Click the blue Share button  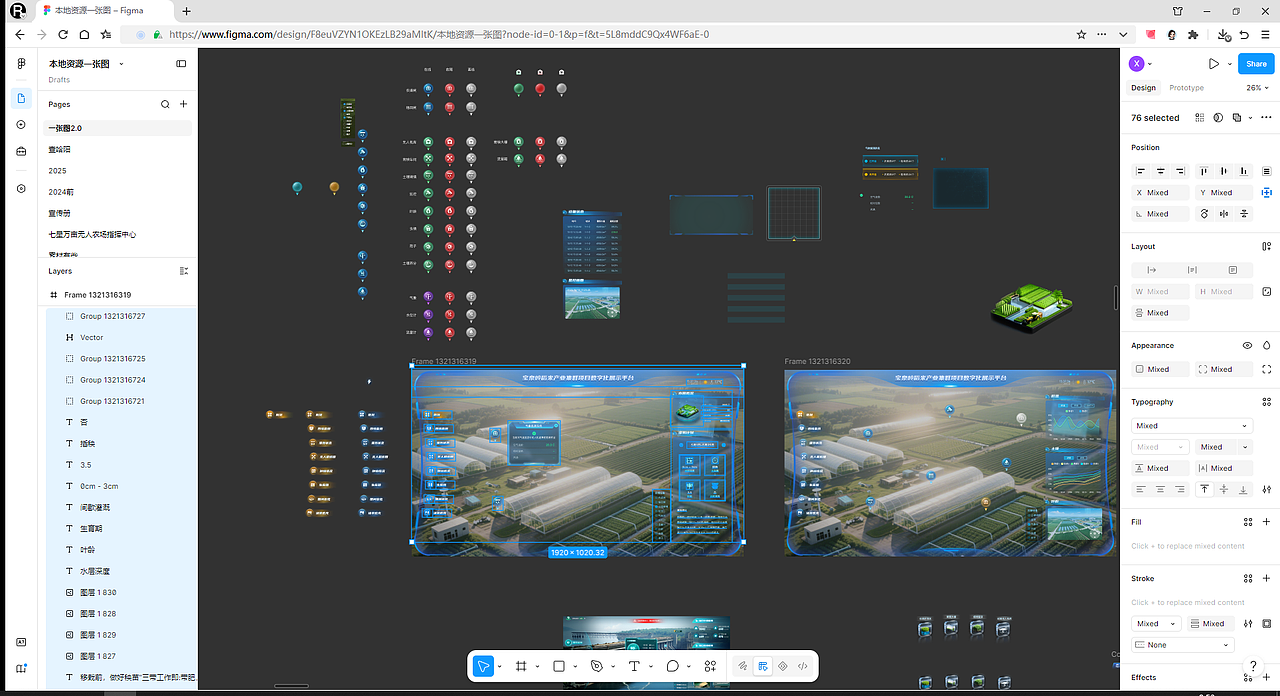[1256, 64]
